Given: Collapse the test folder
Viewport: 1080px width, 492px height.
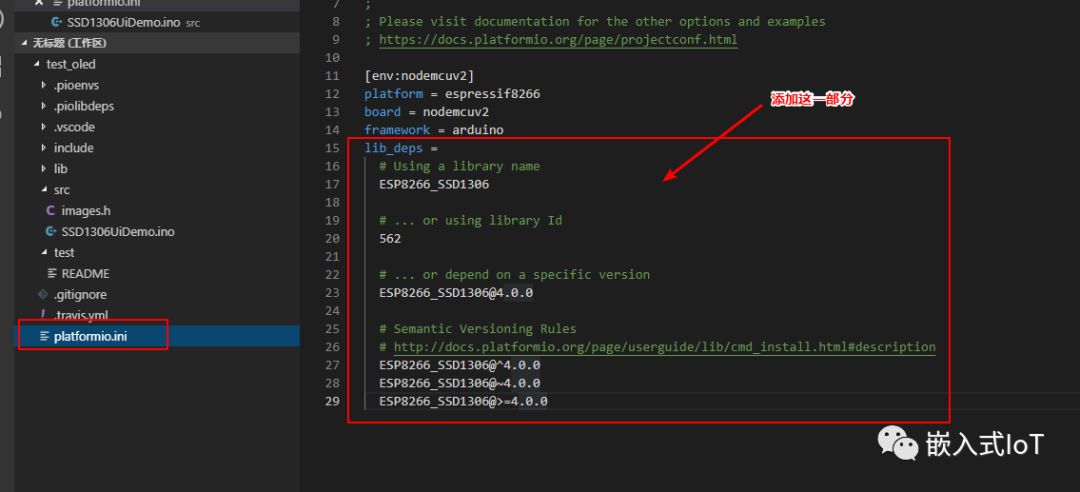Looking at the screenshot, I should [x=43, y=253].
